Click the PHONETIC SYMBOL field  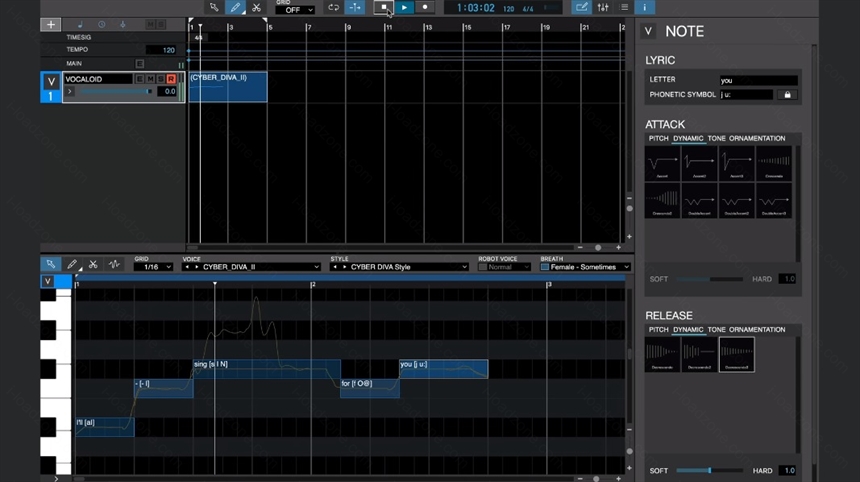pos(746,94)
